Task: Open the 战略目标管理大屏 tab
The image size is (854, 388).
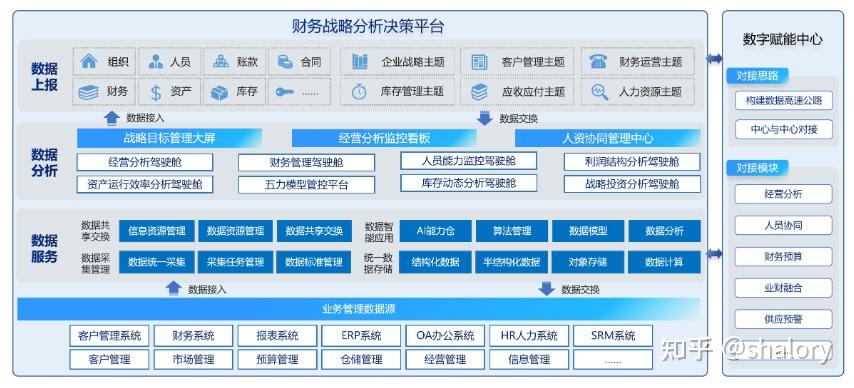Action: pyautogui.click(x=169, y=138)
